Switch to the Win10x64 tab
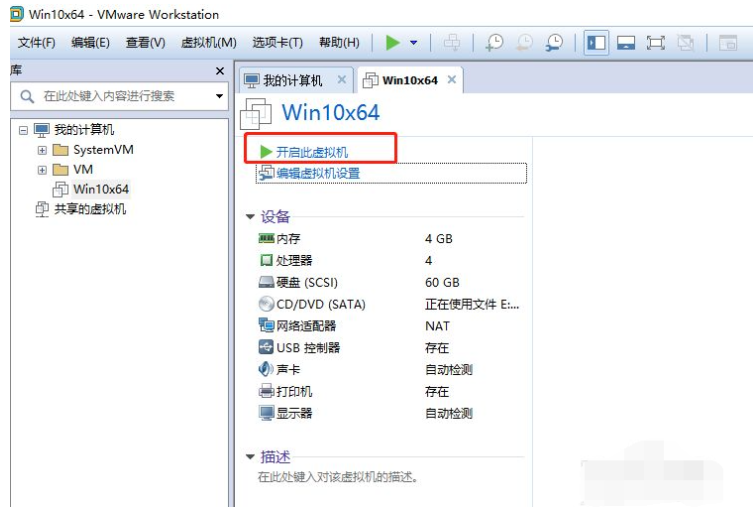753x521 pixels. 410,80
